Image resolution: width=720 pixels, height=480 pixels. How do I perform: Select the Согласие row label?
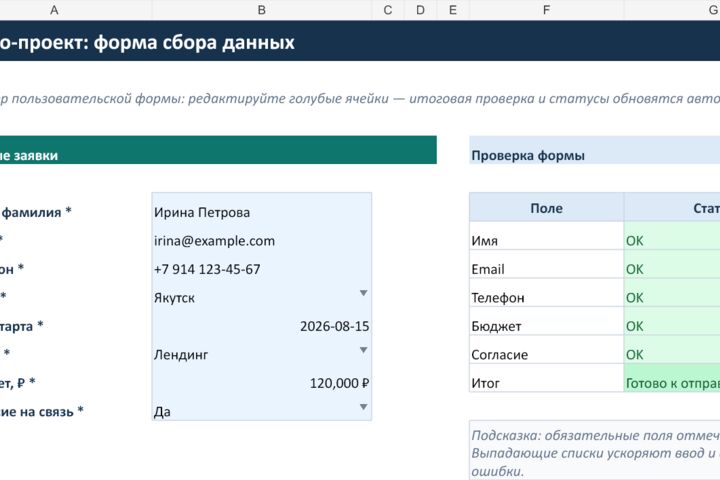546,350
